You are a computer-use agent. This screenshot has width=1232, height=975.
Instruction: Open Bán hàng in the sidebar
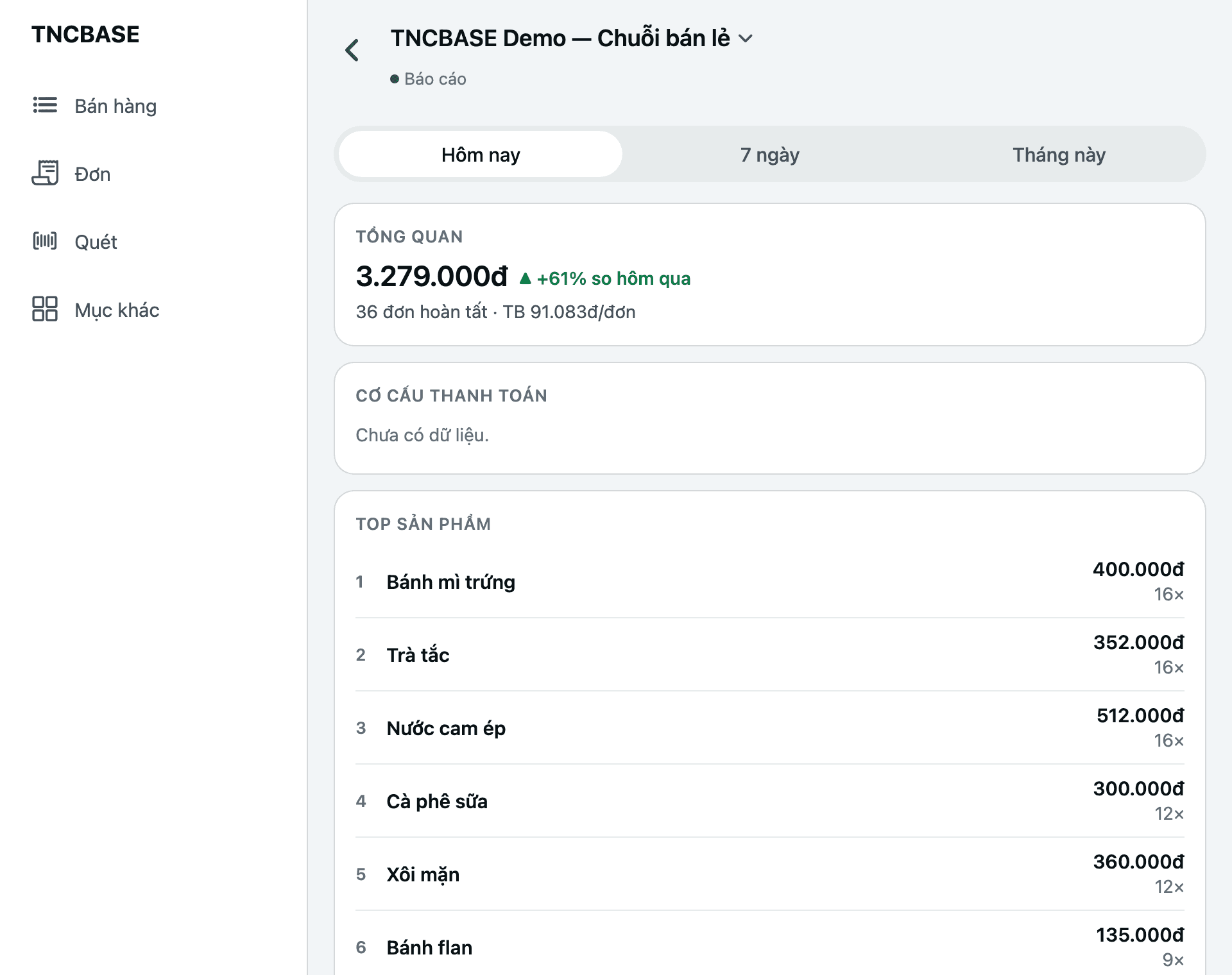[x=116, y=106]
